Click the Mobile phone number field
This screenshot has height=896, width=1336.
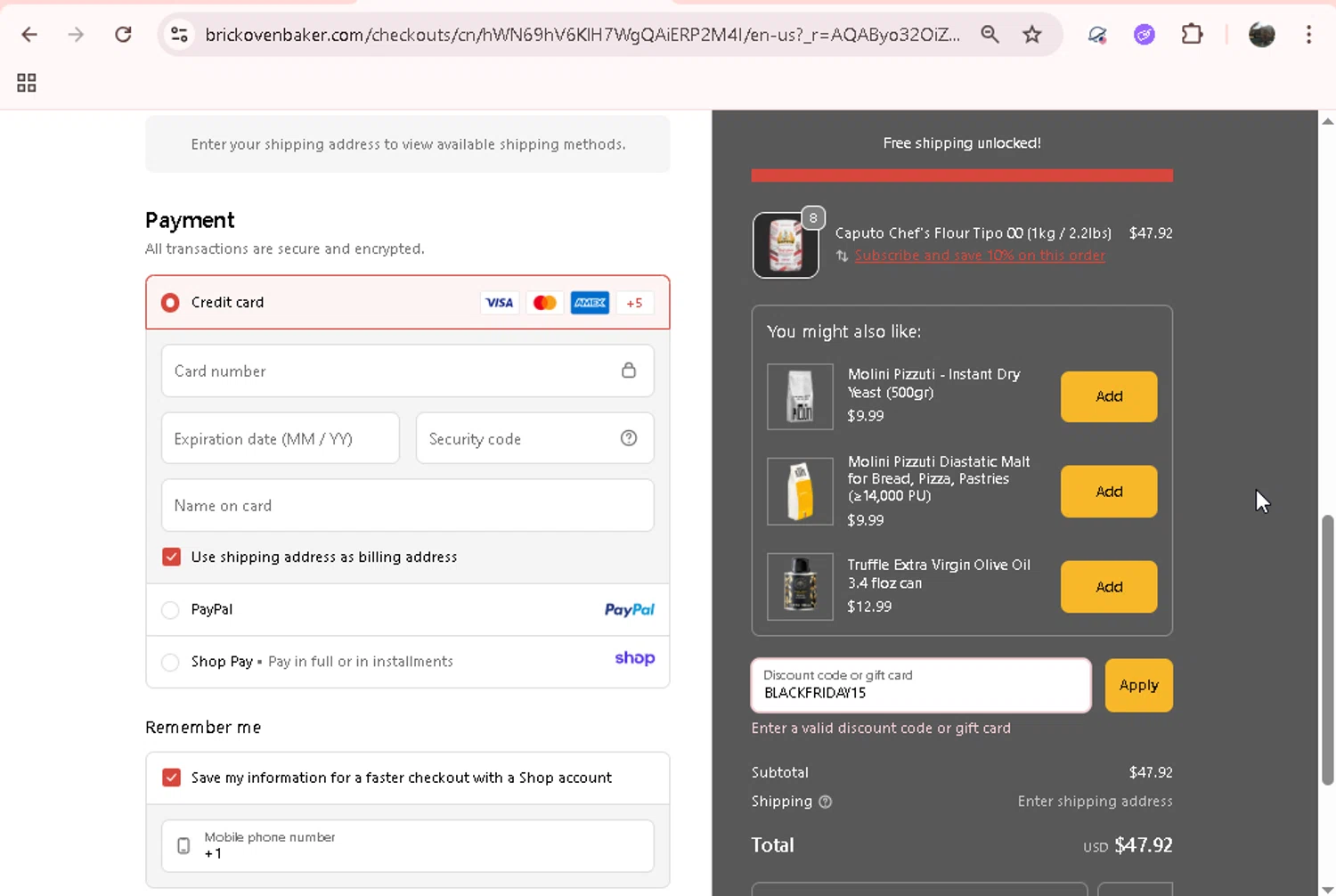[x=407, y=846]
